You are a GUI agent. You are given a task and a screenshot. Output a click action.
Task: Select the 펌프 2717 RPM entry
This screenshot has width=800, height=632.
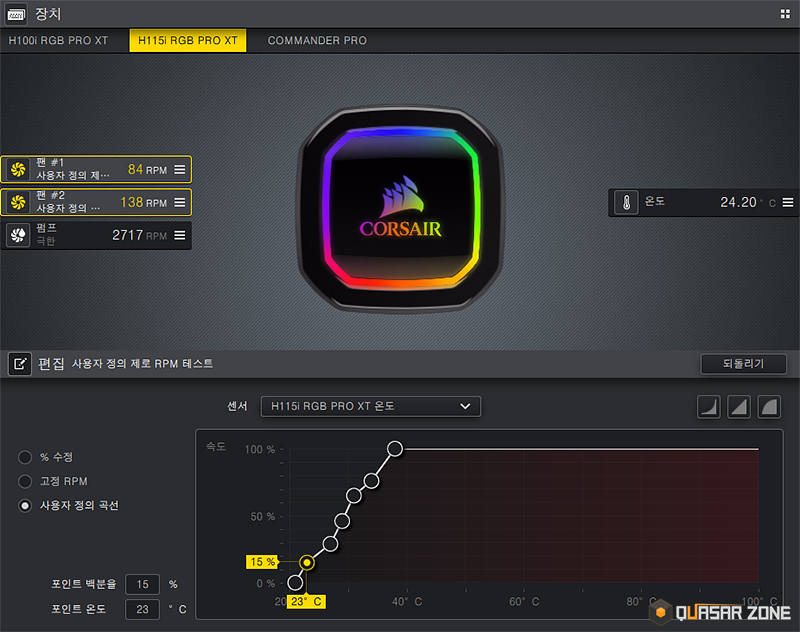coord(96,235)
